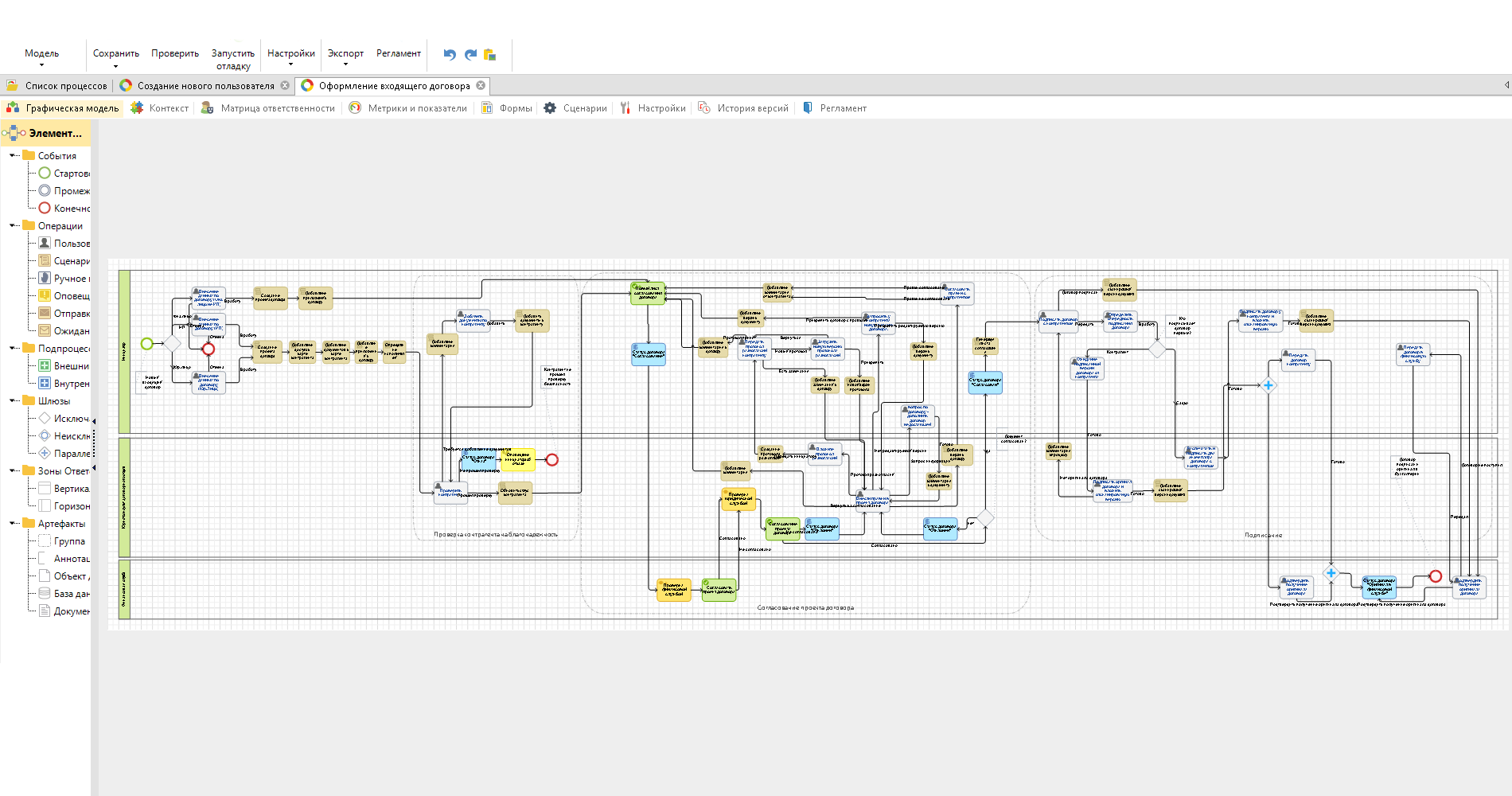Open the Метрики и показатели view
Image resolution: width=1512 pixels, height=796 pixels.
408,107
